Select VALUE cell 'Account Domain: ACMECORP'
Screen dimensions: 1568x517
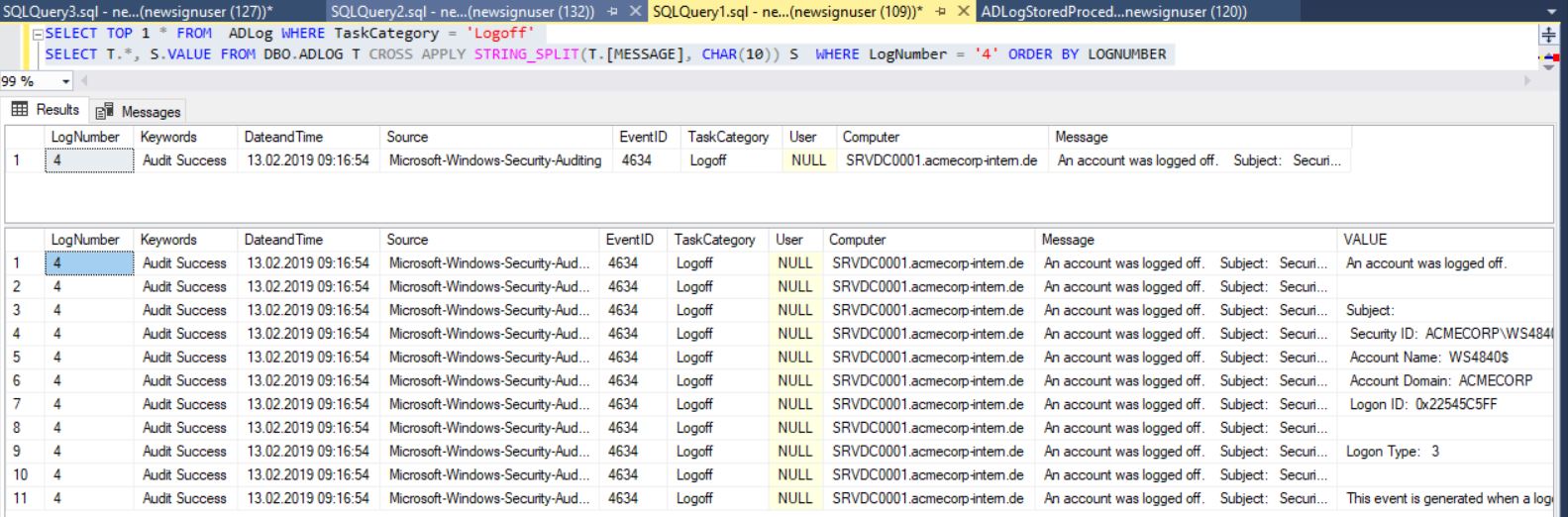pyautogui.click(x=1445, y=380)
